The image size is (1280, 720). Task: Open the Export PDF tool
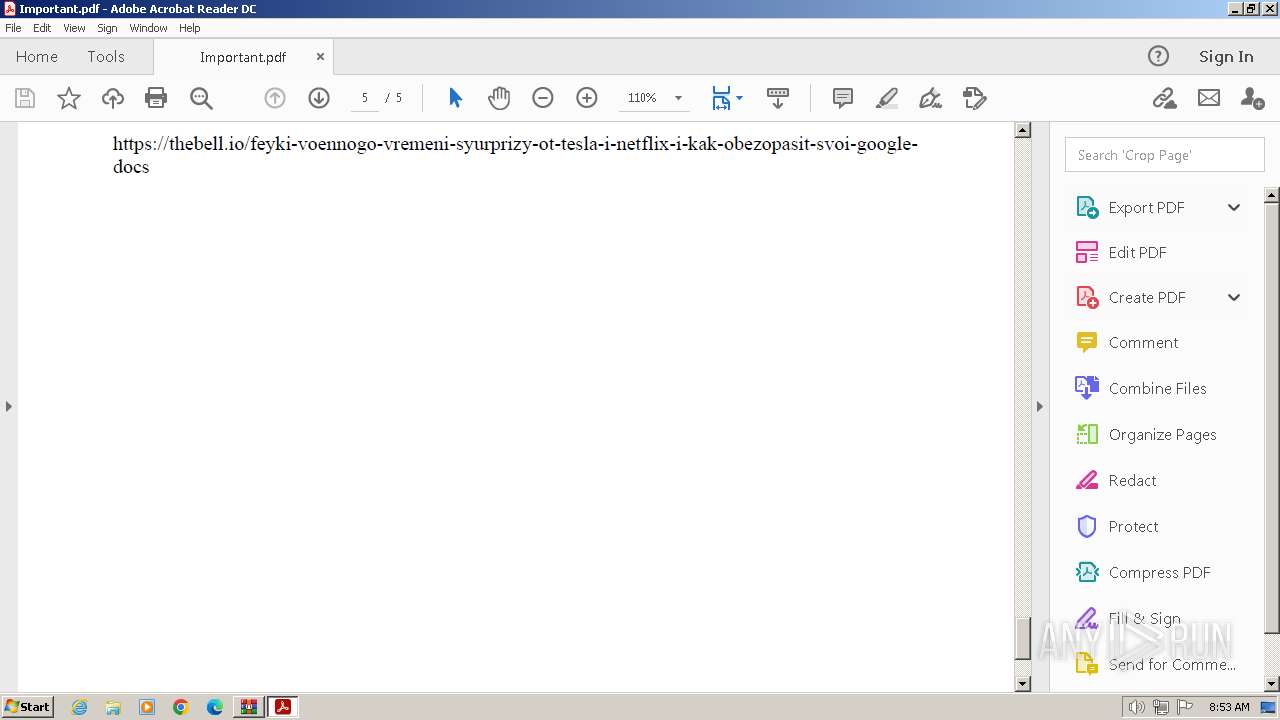(1146, 207)
